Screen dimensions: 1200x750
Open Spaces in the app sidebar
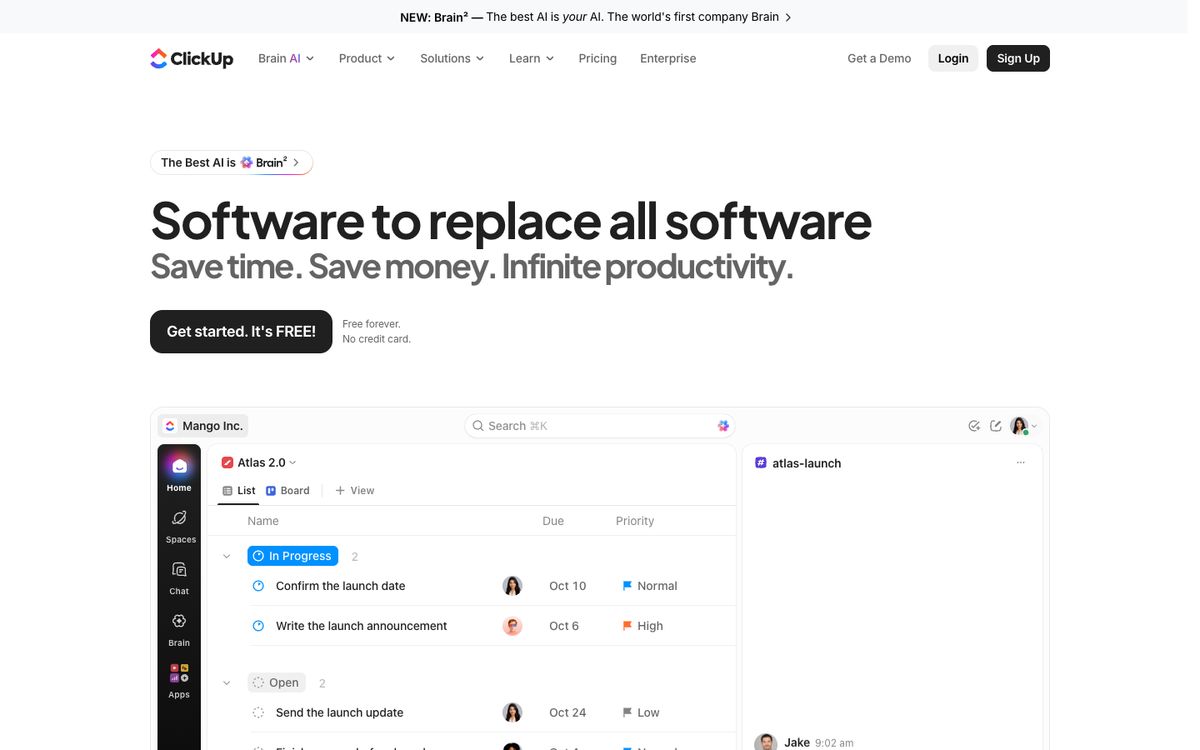coord(179,526)
